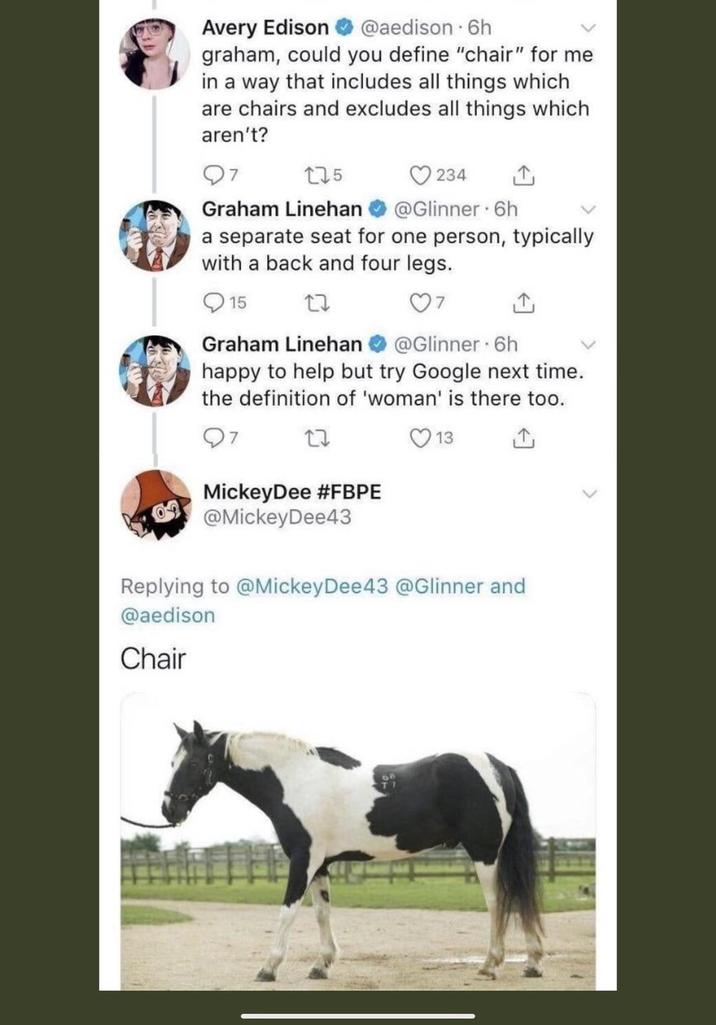The width and height of the screenshot is (716, 1025).
Task: Click the reply icon on Avery Edison's tweet
Action: point(213,173)
